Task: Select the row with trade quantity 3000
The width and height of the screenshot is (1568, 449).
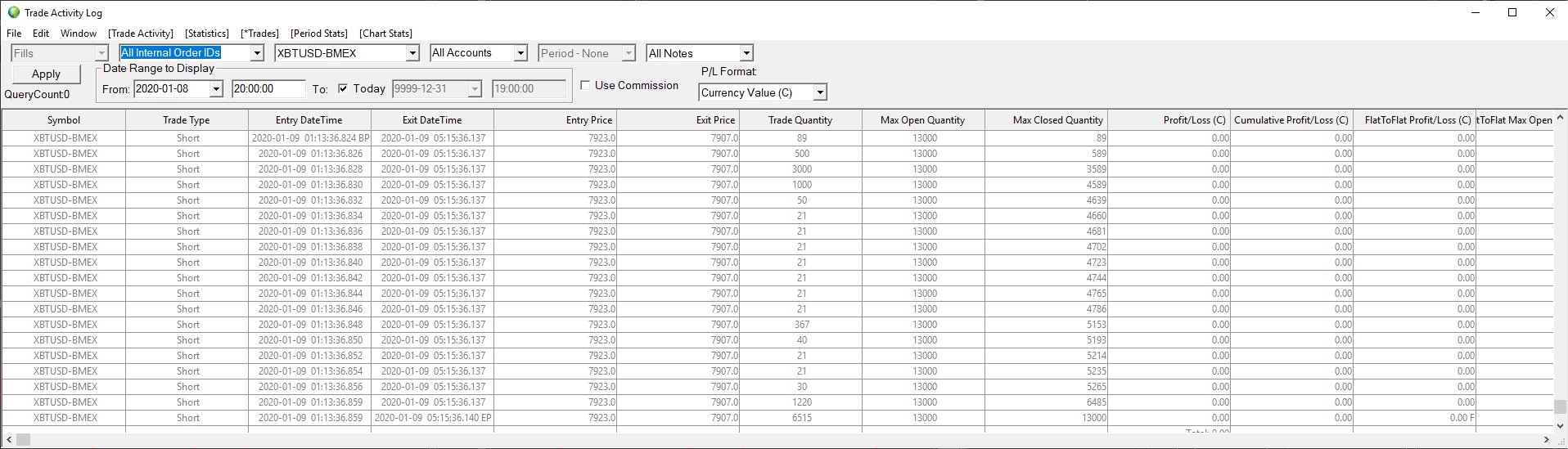Action: (777, 169)
